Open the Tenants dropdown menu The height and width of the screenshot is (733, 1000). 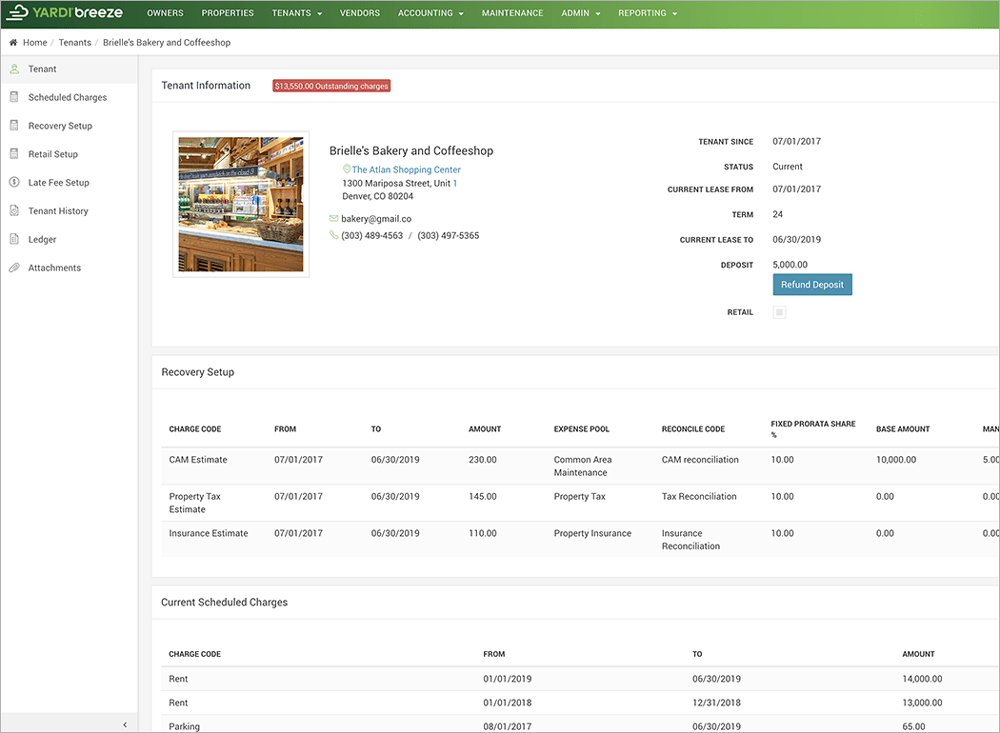tap(298, 13)
